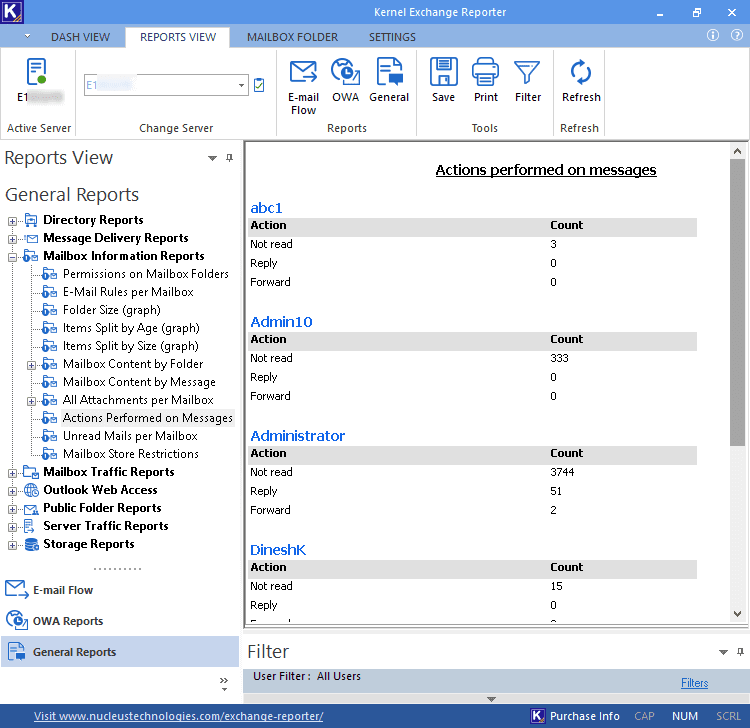Expand the Directory Reports node
Viewport: 750px width, 728px height.
click(12, 221)
